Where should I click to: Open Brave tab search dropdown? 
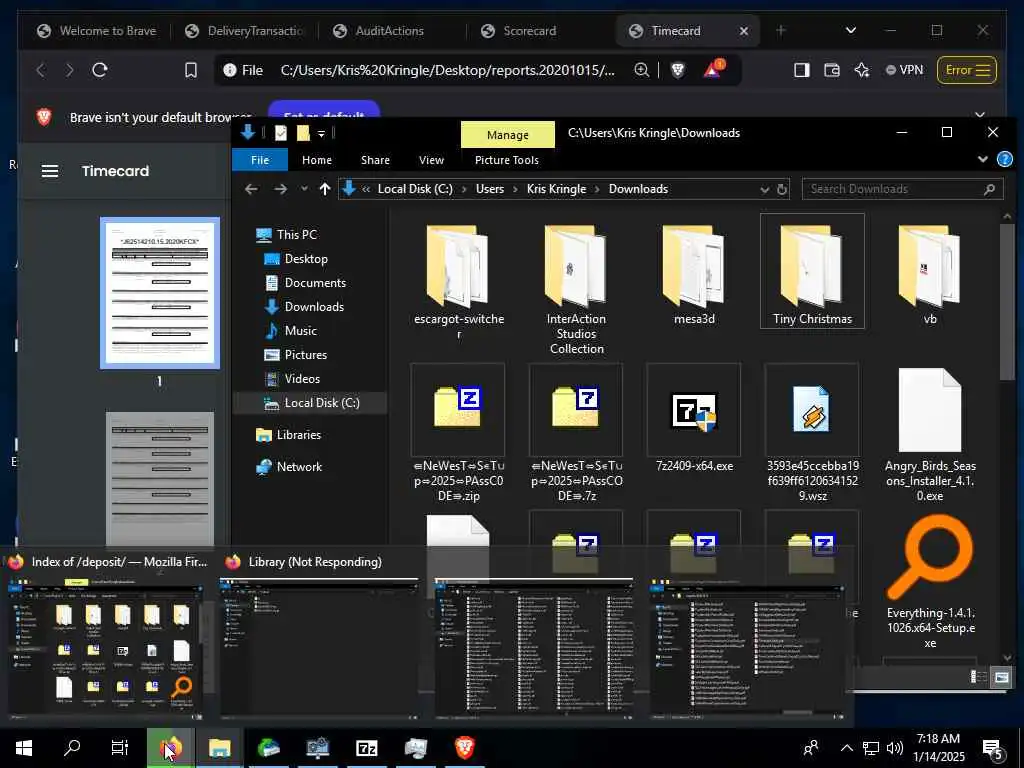(850, 30)
